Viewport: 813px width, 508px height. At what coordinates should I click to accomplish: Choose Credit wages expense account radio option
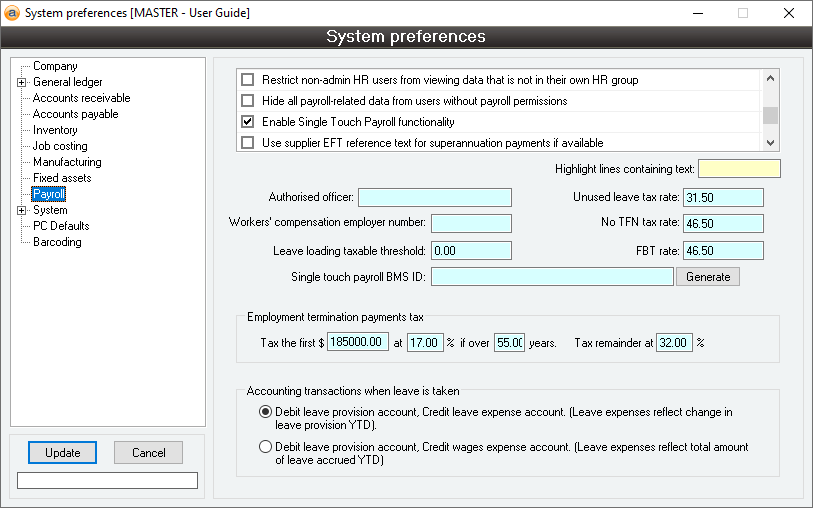click(265, 447)
